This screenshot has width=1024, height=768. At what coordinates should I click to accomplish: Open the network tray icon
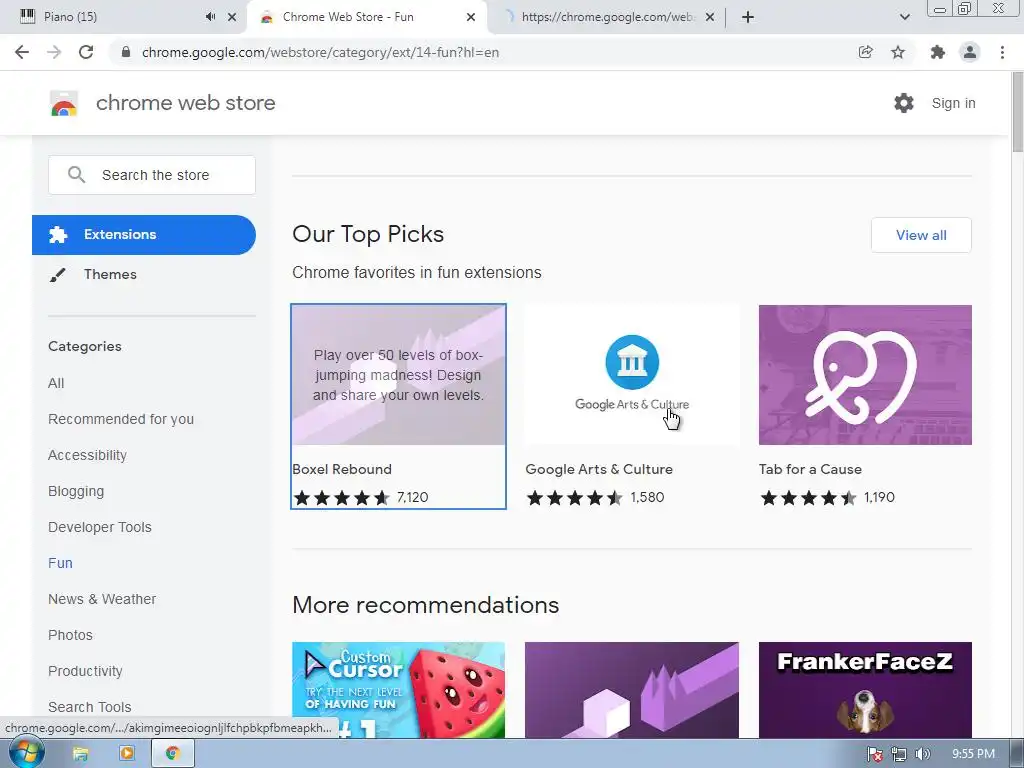point(899,754)
